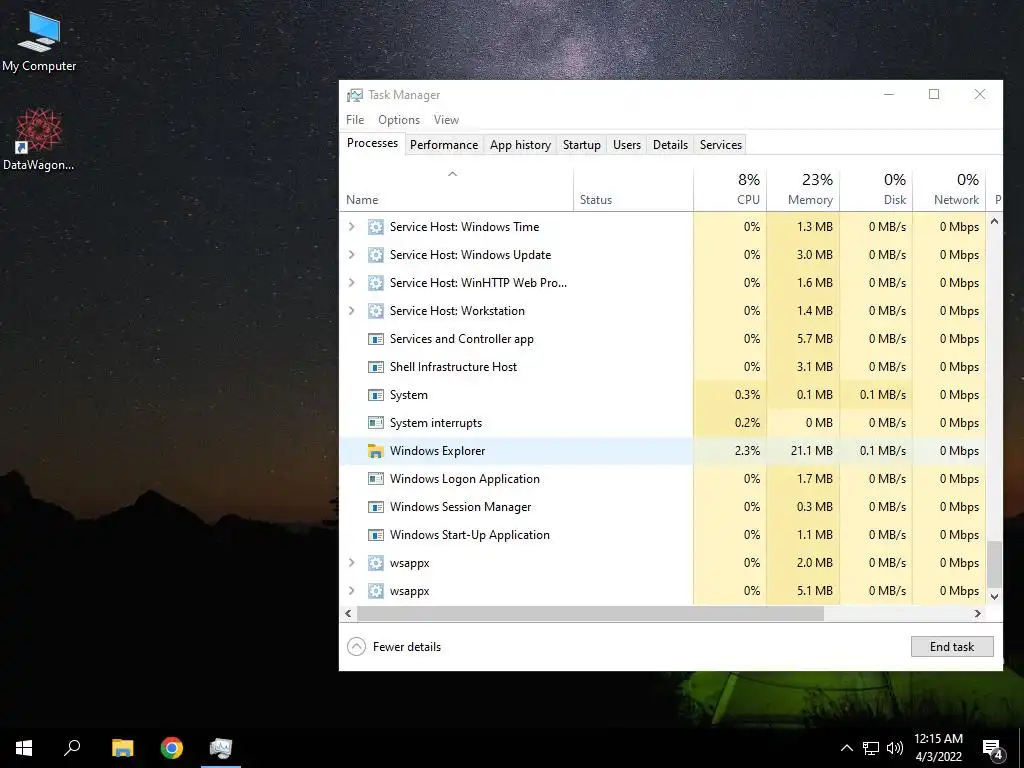Click the horizontal scrollbar thumb

tap(590, 613)
